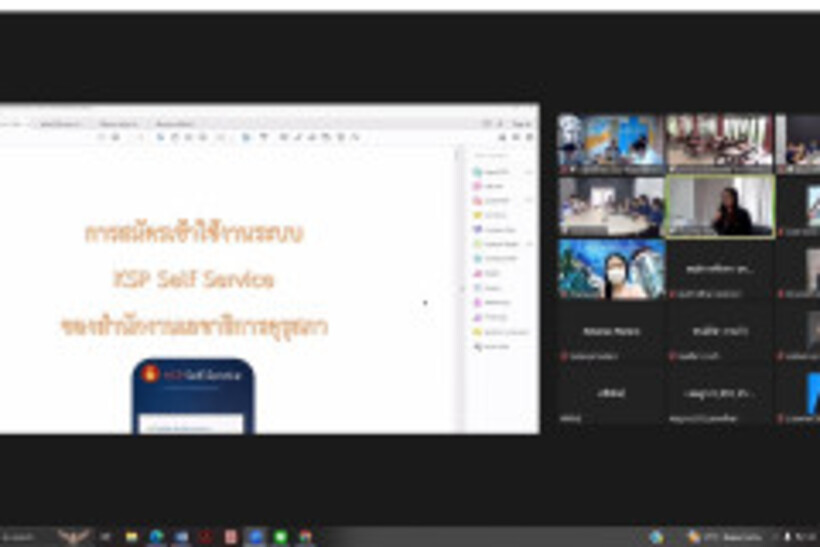This screenshot has width=820, height=547.
Task: Click the vertical scrollbar of shared document
Action: click(457, 288)
